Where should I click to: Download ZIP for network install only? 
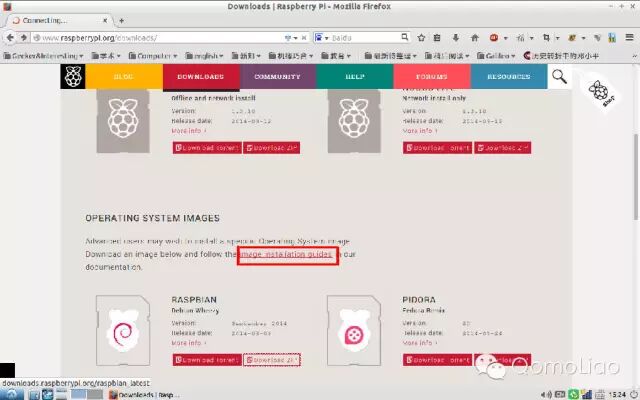[x=502, y=148]
